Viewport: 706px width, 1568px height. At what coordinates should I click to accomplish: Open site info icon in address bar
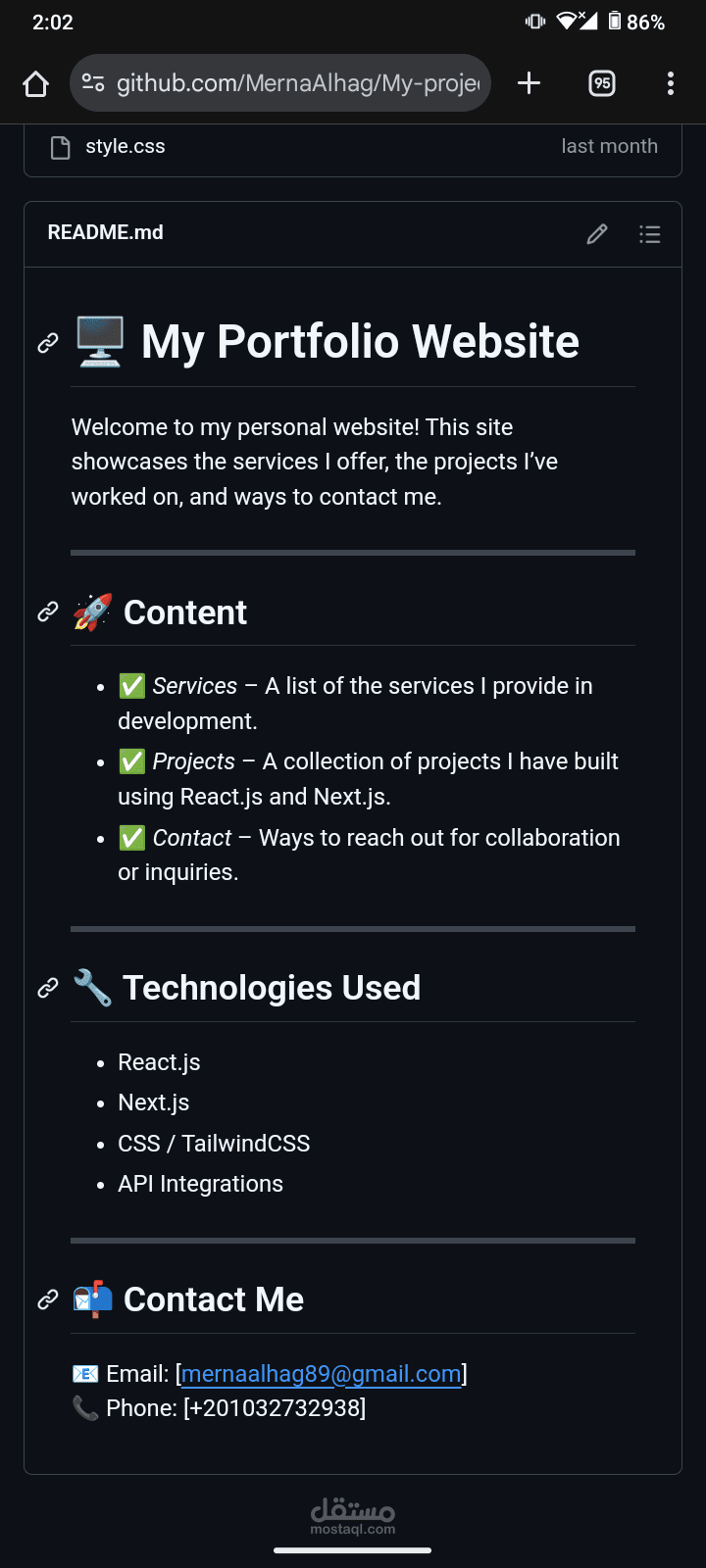click(x=93, y=83)
